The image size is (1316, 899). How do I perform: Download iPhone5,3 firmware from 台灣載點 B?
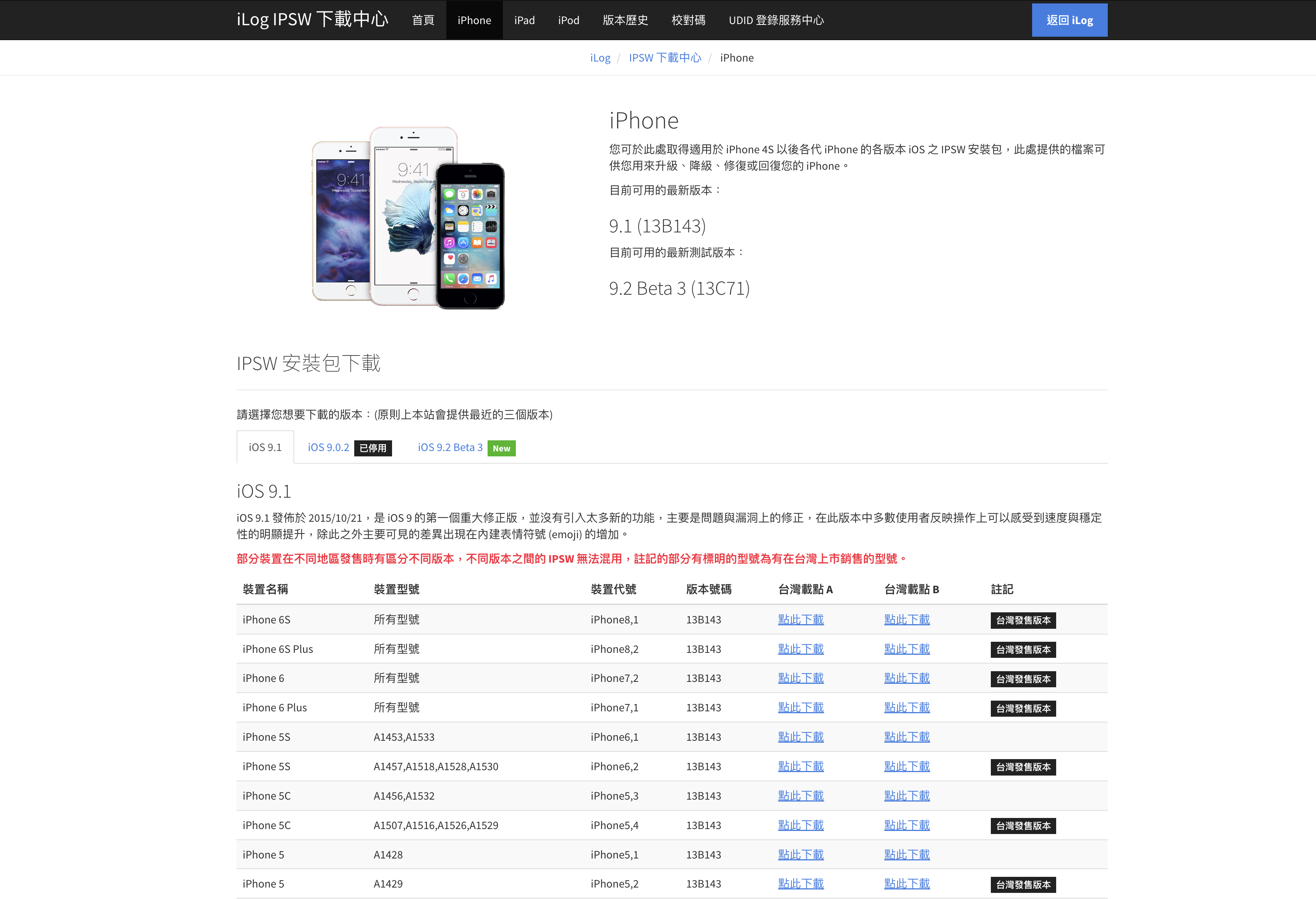[907, 796]
